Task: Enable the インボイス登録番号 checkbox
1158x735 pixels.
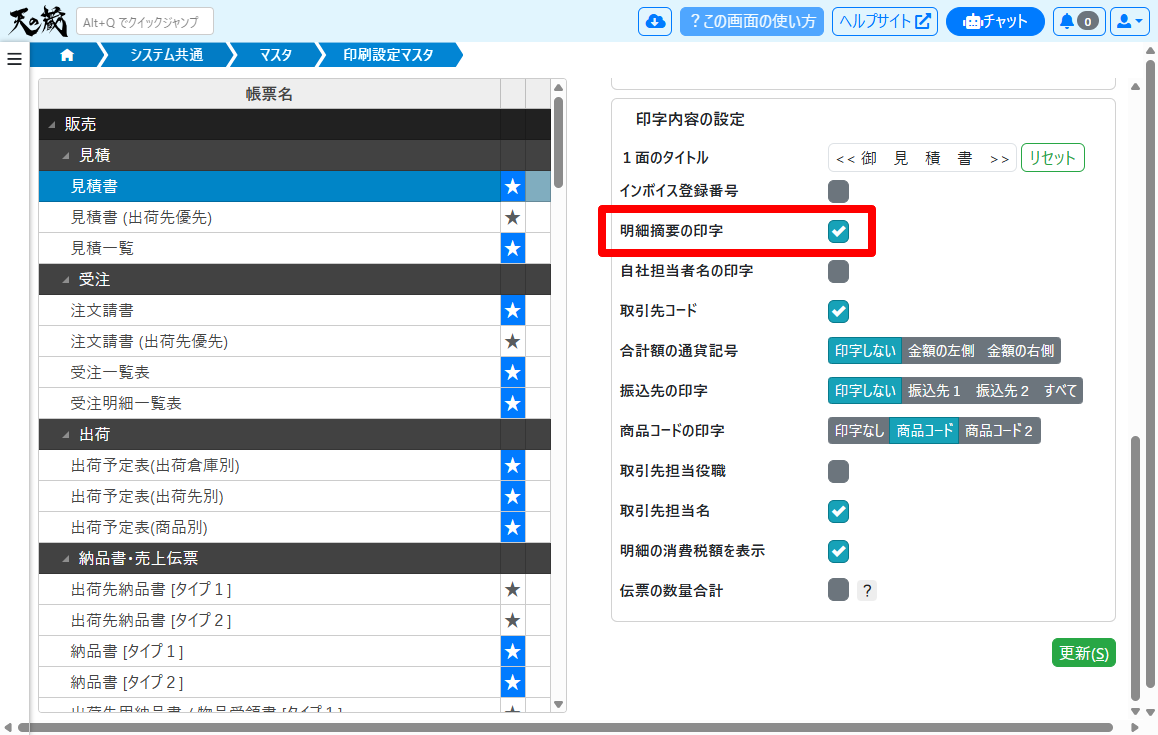Action: click(838, 191)
